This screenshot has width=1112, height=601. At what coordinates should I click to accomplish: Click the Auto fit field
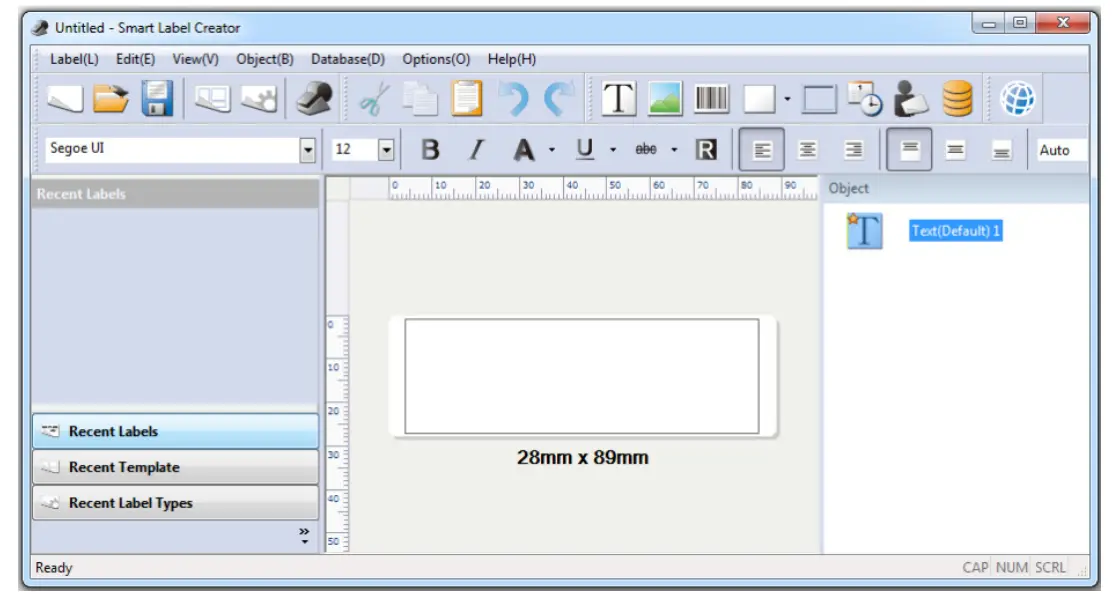[1061, 150]
